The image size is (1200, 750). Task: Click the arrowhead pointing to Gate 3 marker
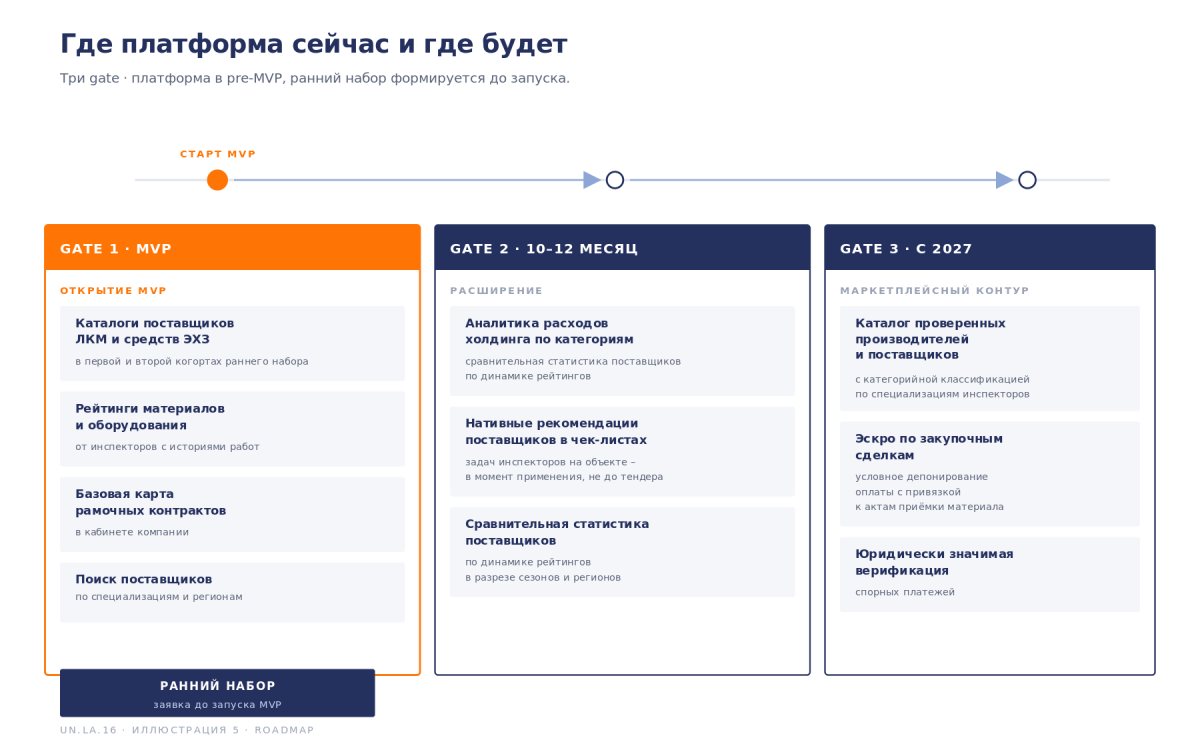(x=1005, y=180)
